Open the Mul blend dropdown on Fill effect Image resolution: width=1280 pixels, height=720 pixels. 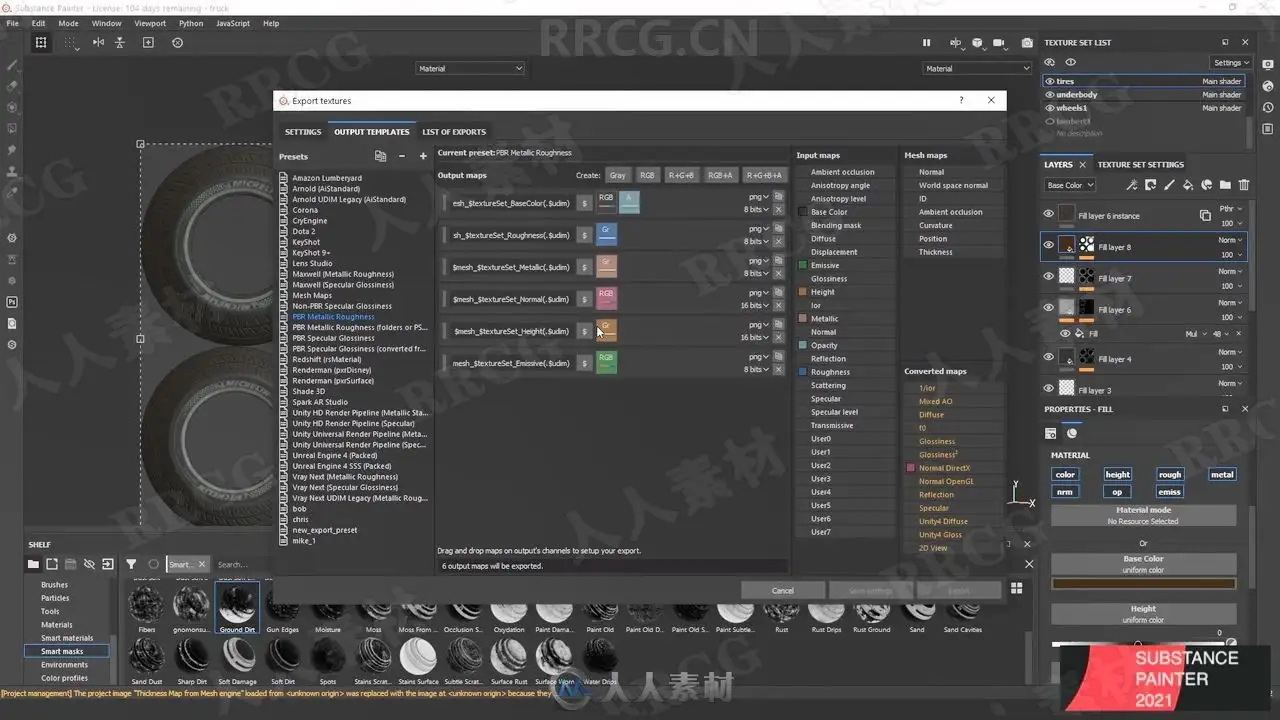[x=1197, y=333]
